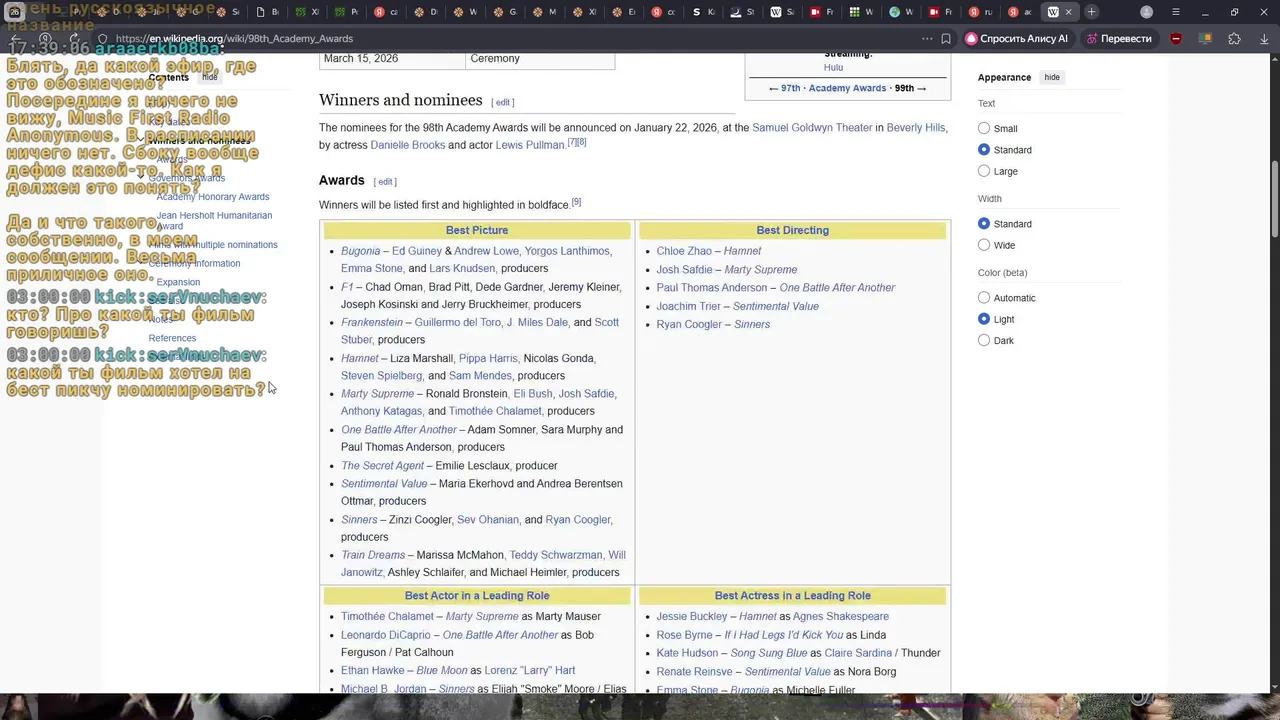The height and width of the screenshot is (720, 1280).
Task: Jump to Jean Hersholt Humanitarian Award in contents
Action: [214, 221]
